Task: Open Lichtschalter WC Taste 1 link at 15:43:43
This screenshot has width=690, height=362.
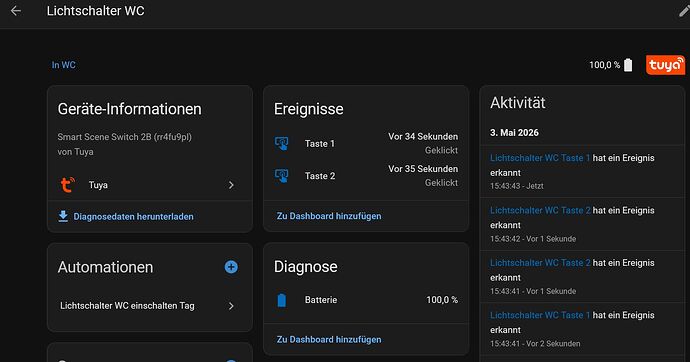Action: click(x=540, y=158)
